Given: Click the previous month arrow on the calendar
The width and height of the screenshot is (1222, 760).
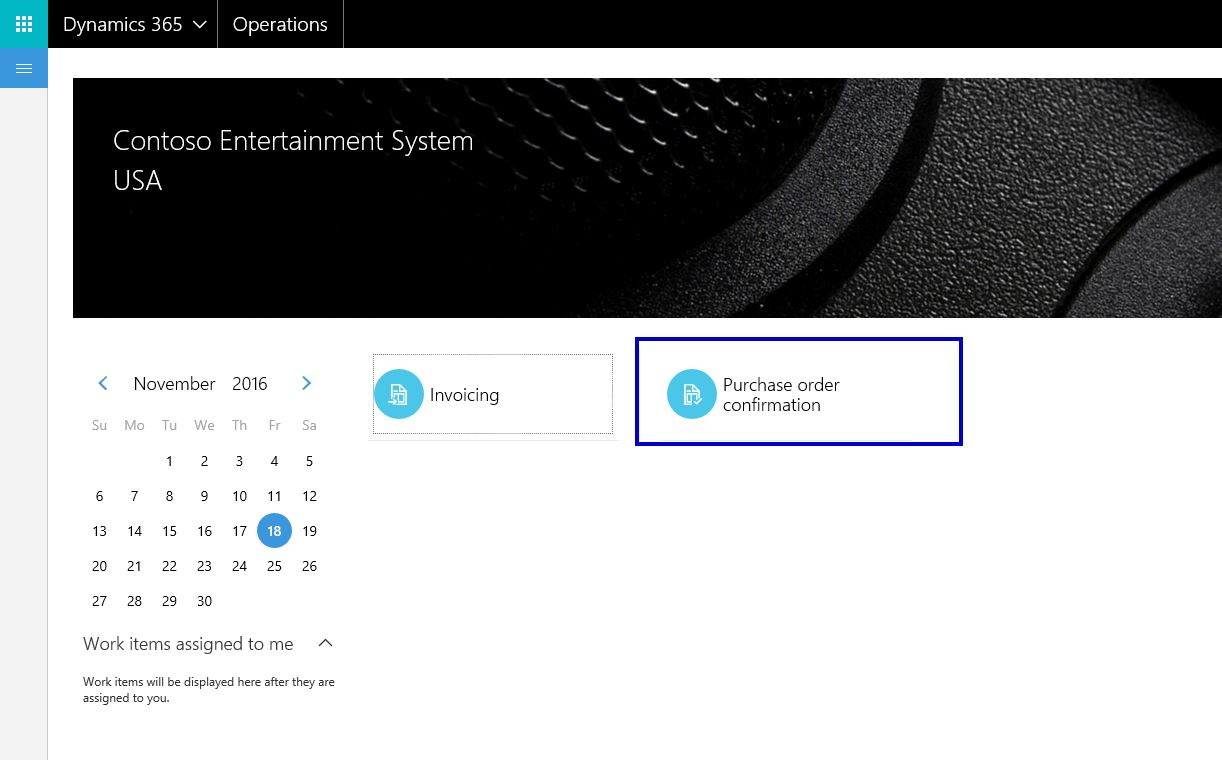Looking at the screenshot, I should click(103, 383).
